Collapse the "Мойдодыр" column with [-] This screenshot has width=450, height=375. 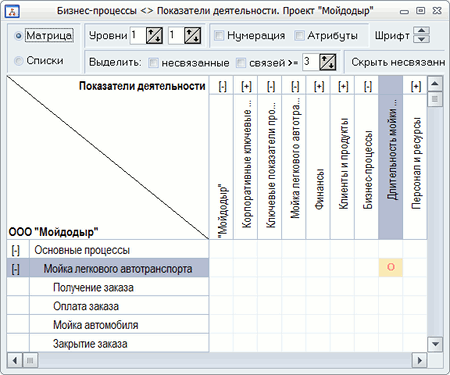click(222, 87)
